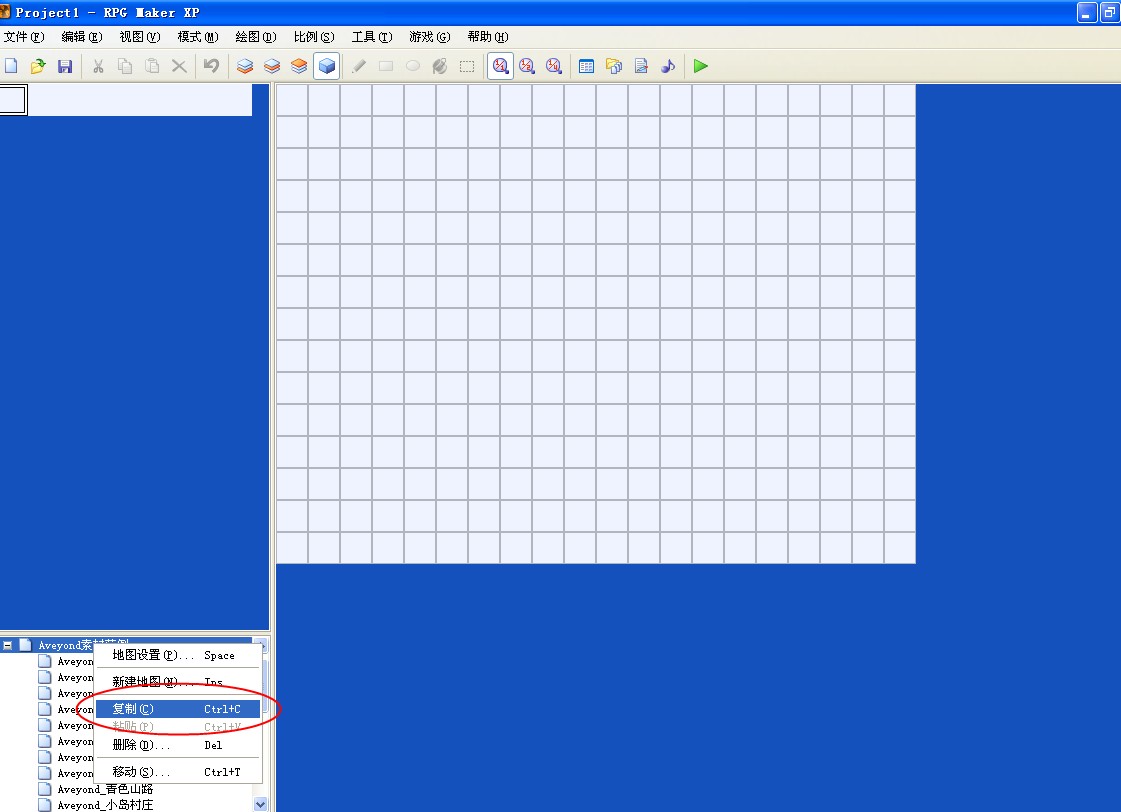This screenshot has height=812, width=1121.
Task: Select the dashed-rectangle Select tool
Action: [x=467, y=66]
